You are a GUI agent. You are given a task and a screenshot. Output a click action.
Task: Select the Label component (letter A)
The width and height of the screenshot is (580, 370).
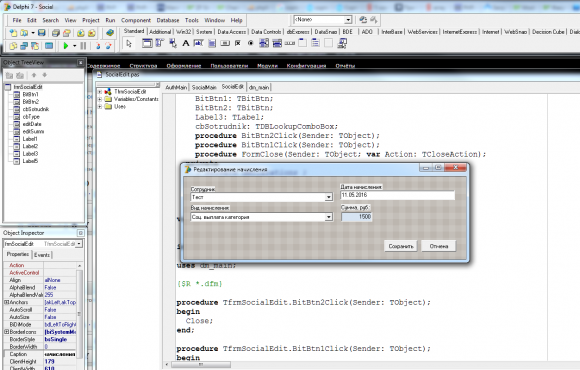pos(186,43)
